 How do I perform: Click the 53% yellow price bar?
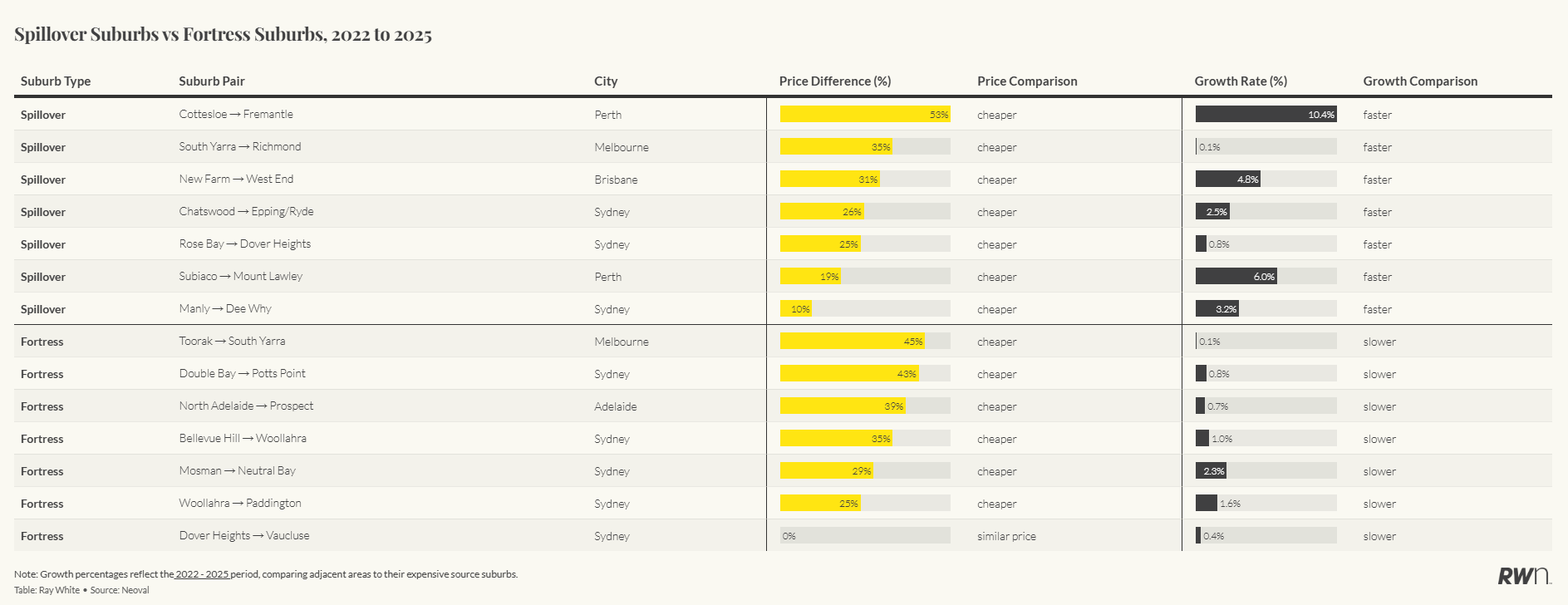click(864, 115)
